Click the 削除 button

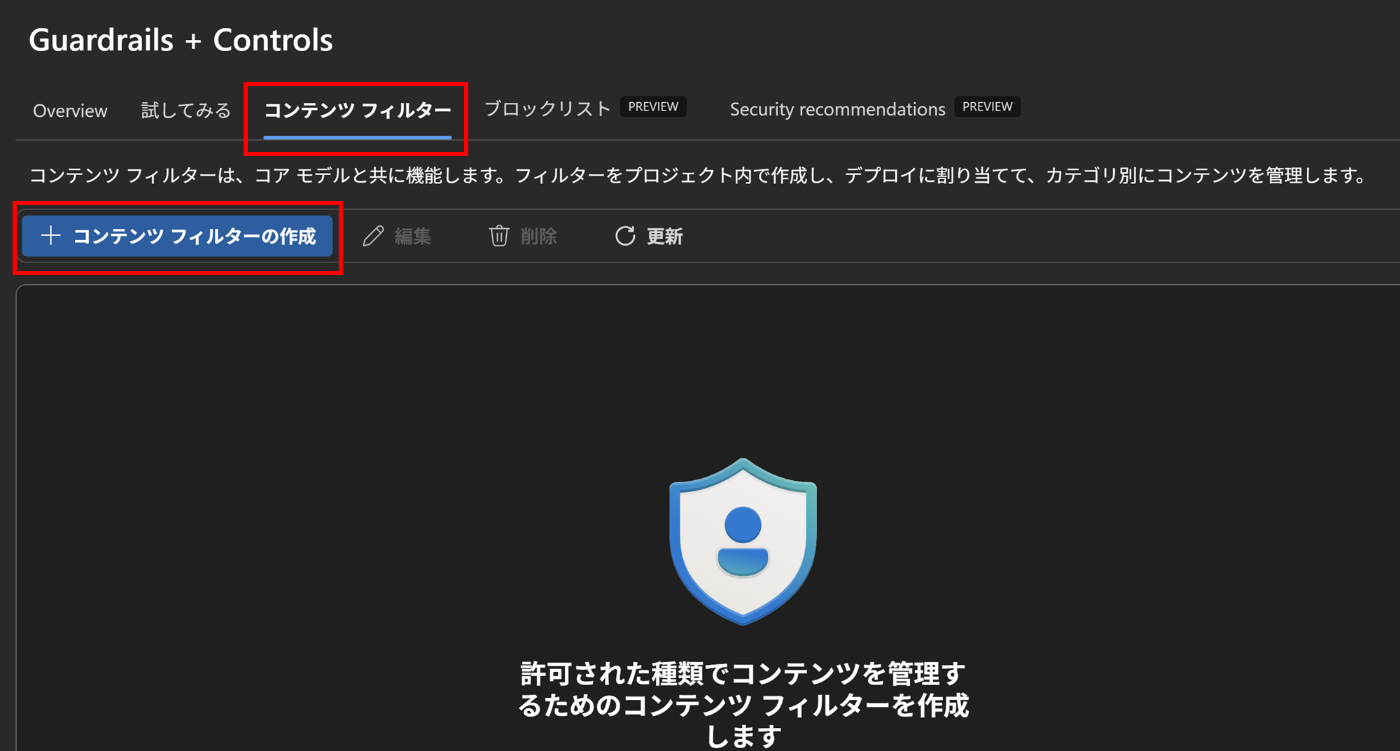coord(523,236)
